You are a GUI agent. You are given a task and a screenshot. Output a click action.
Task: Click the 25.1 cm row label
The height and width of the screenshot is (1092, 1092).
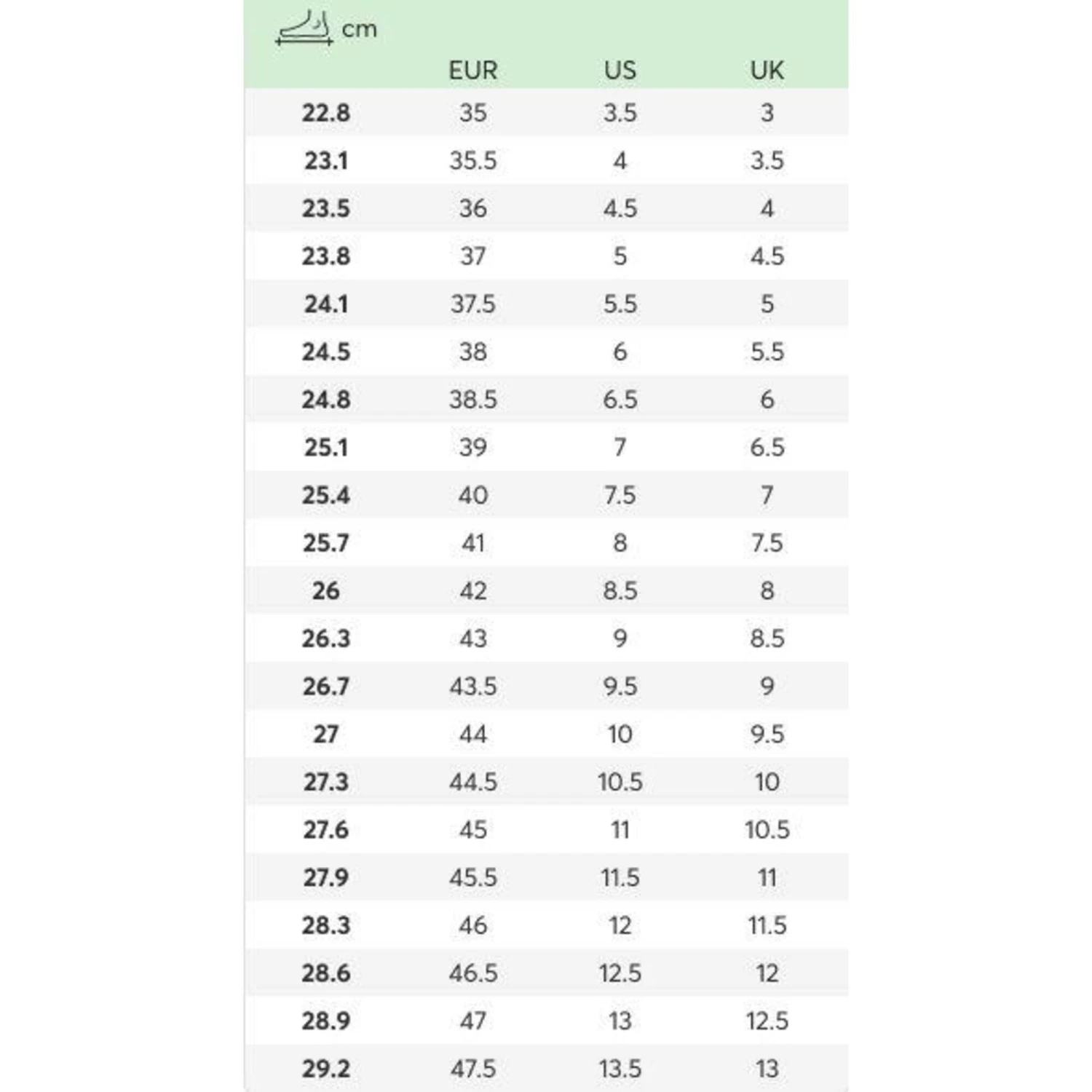point(326,448)
